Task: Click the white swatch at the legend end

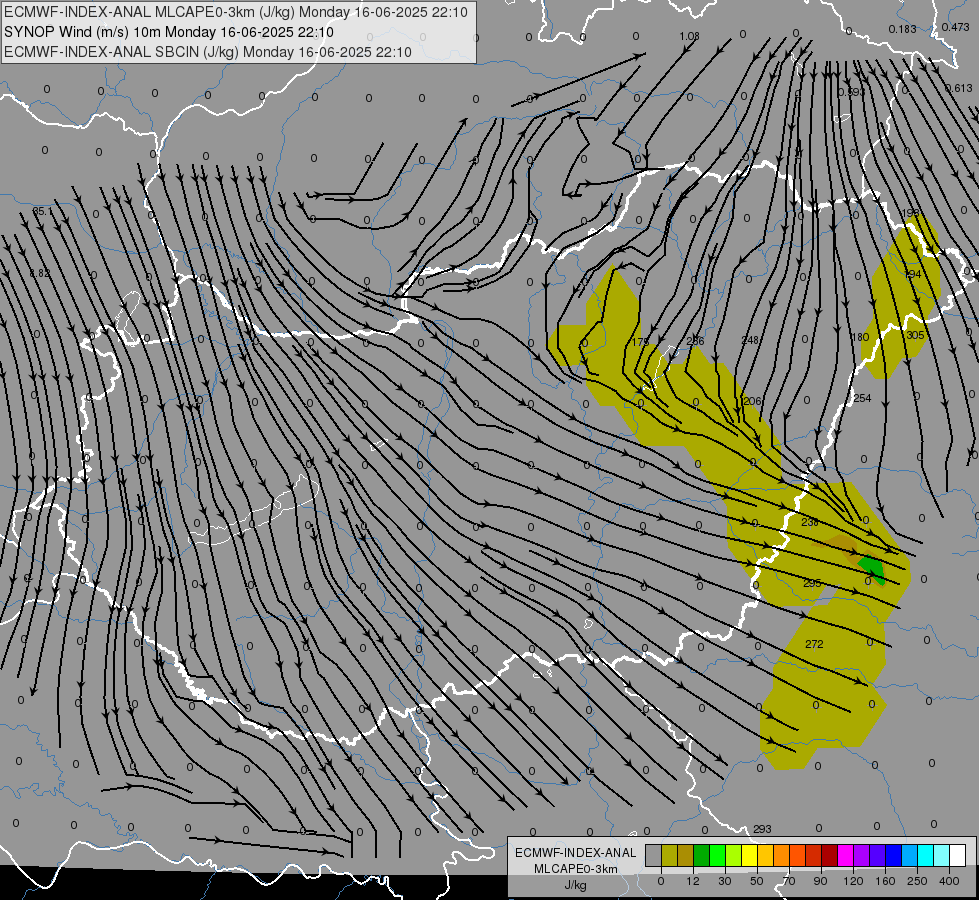Action: tap(958, 855)
